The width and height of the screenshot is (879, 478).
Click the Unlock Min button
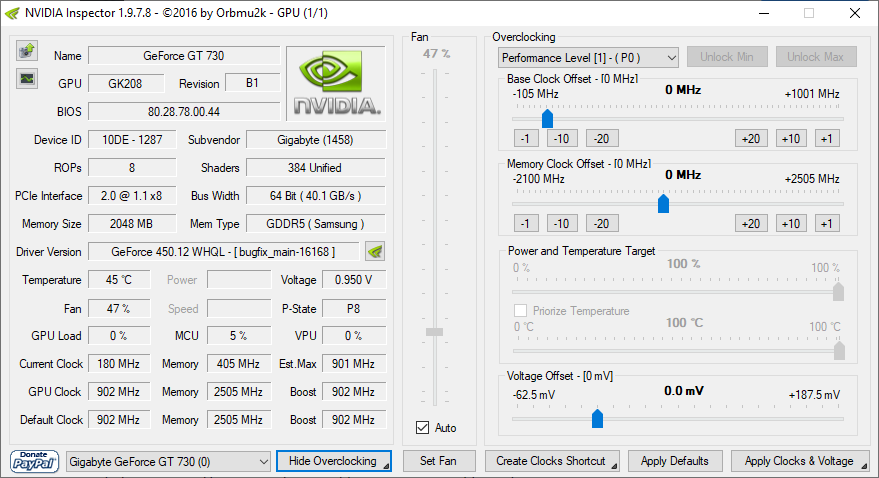(x=727, y=57)
